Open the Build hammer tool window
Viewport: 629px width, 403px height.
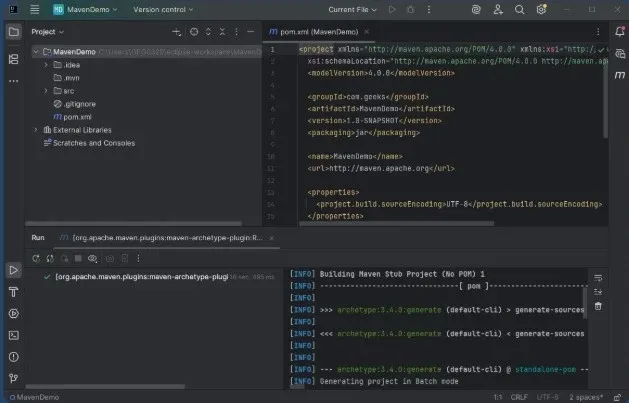coord(14,292)
